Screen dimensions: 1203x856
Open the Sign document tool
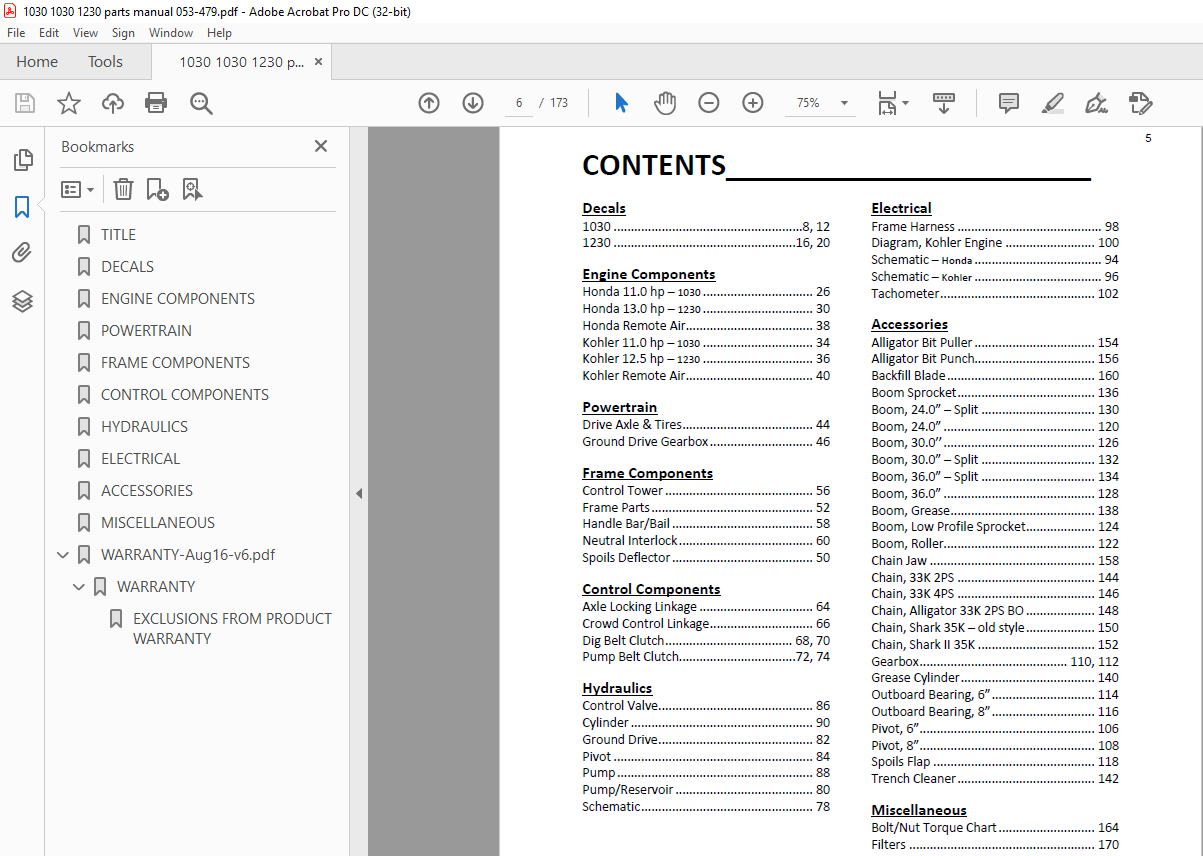coord(1097,103)
